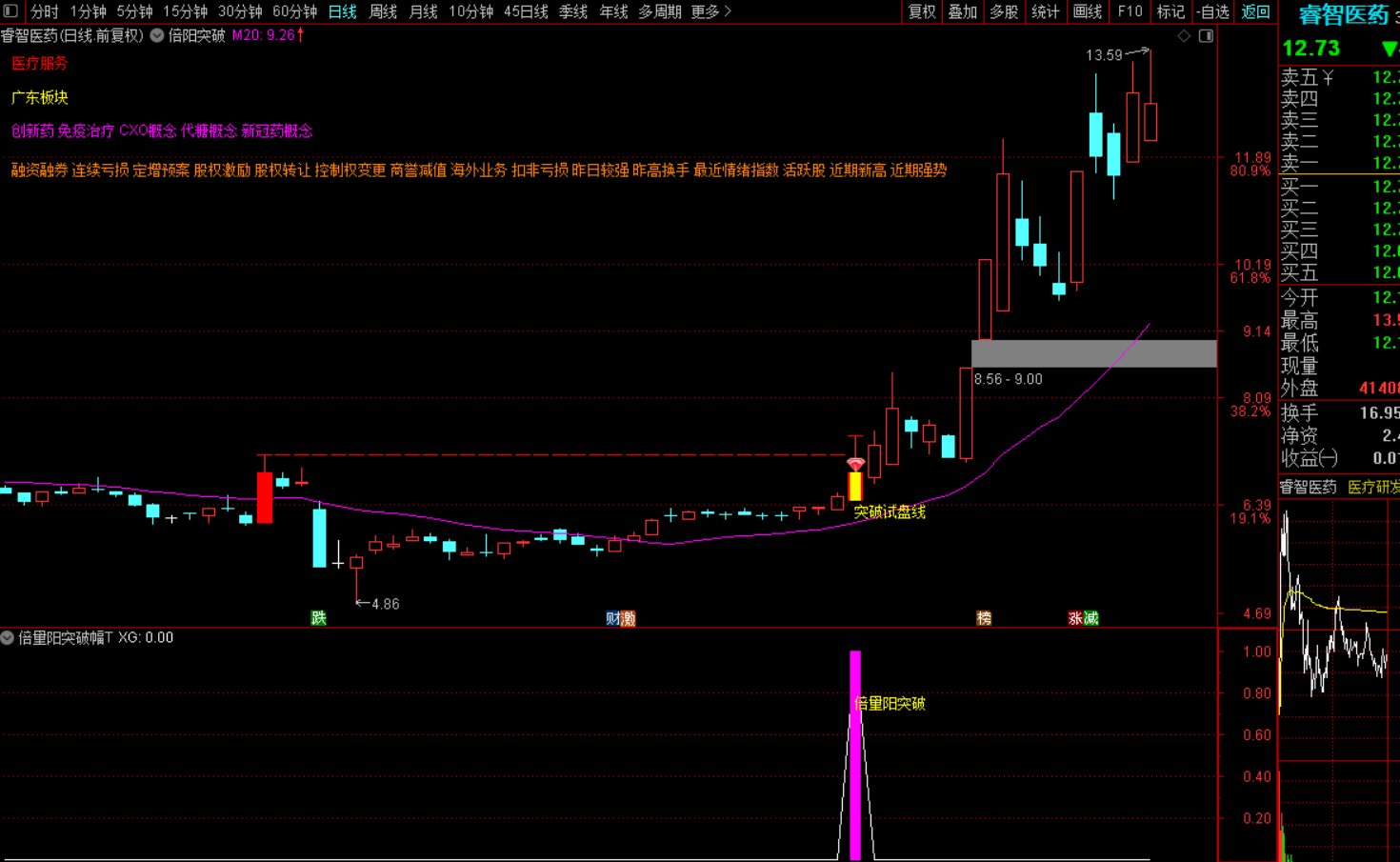This screenshot has width=1400, height=862.
Task: Click the left sidebar panel toggle icon
Action: pyautogui.click(x=10, y=11)
